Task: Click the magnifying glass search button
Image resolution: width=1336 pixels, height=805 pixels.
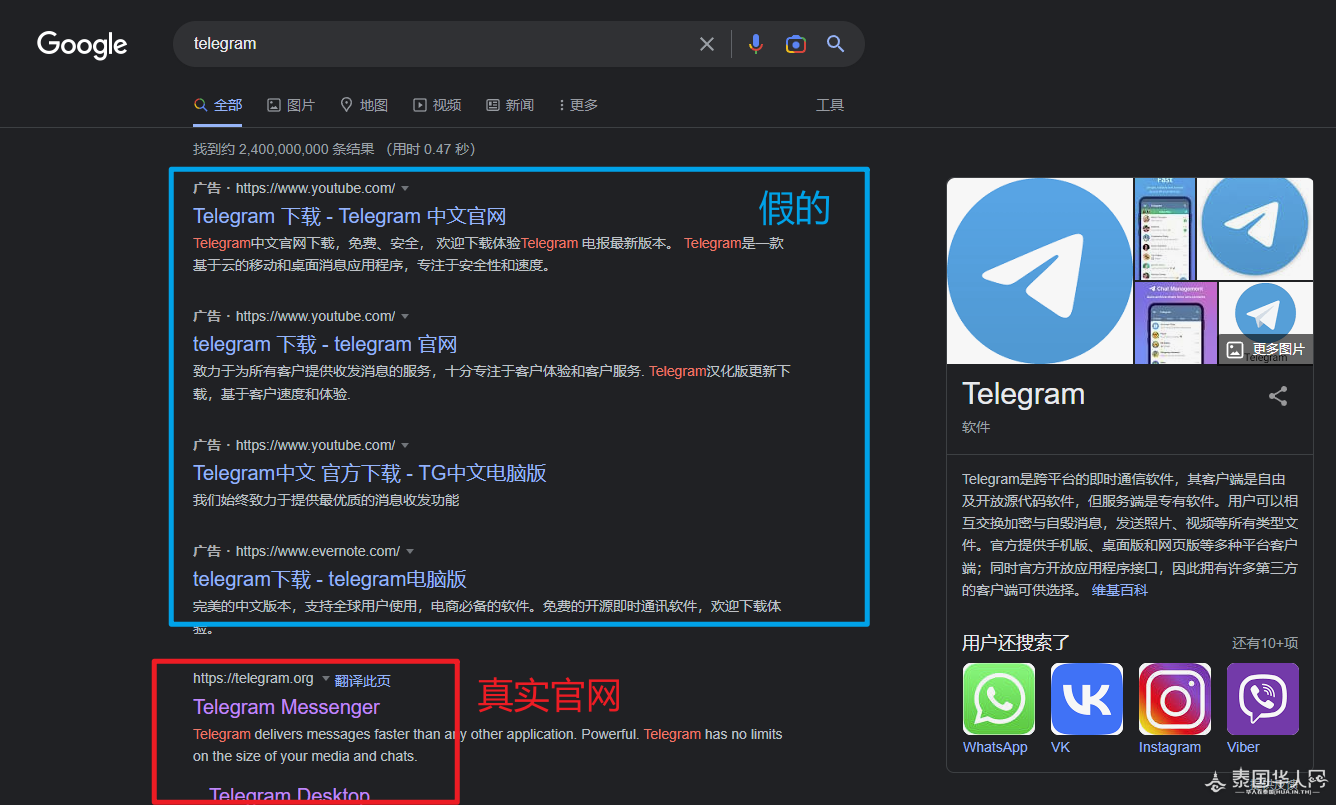Action: pos(836,44)
